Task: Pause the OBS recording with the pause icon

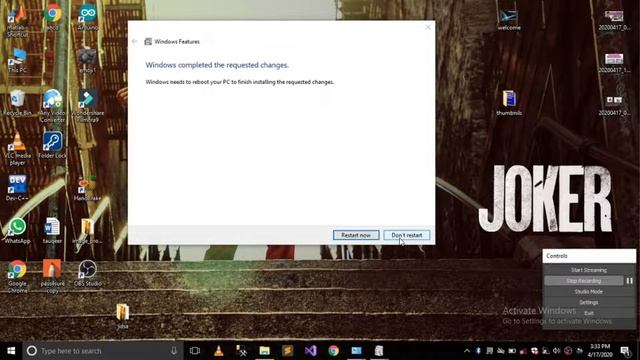Action: (629, 281)
